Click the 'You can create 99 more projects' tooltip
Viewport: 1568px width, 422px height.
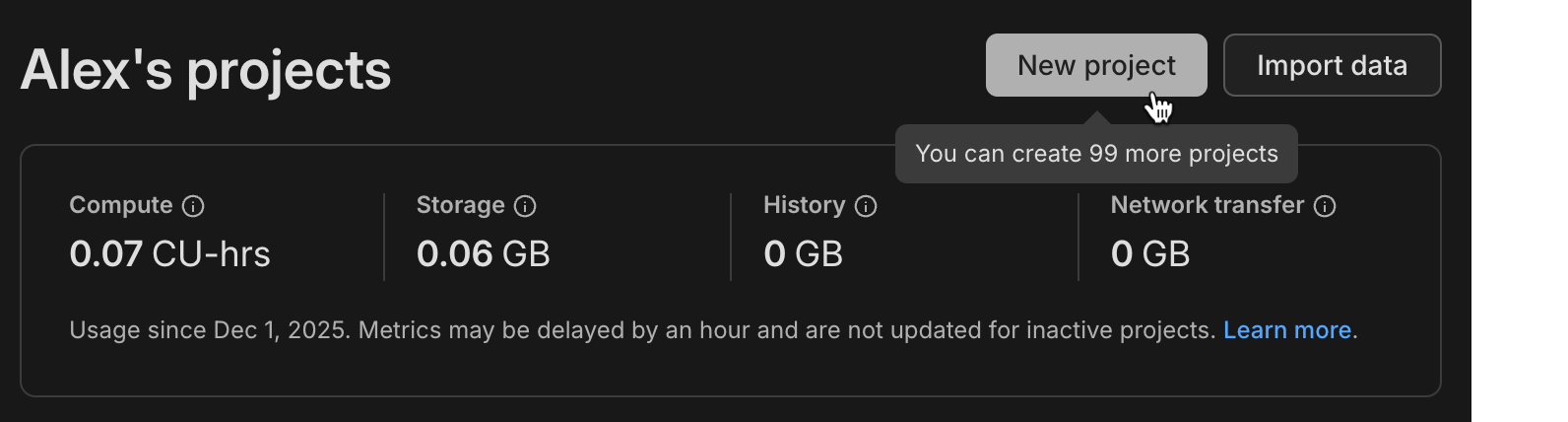coord(1096,154)
